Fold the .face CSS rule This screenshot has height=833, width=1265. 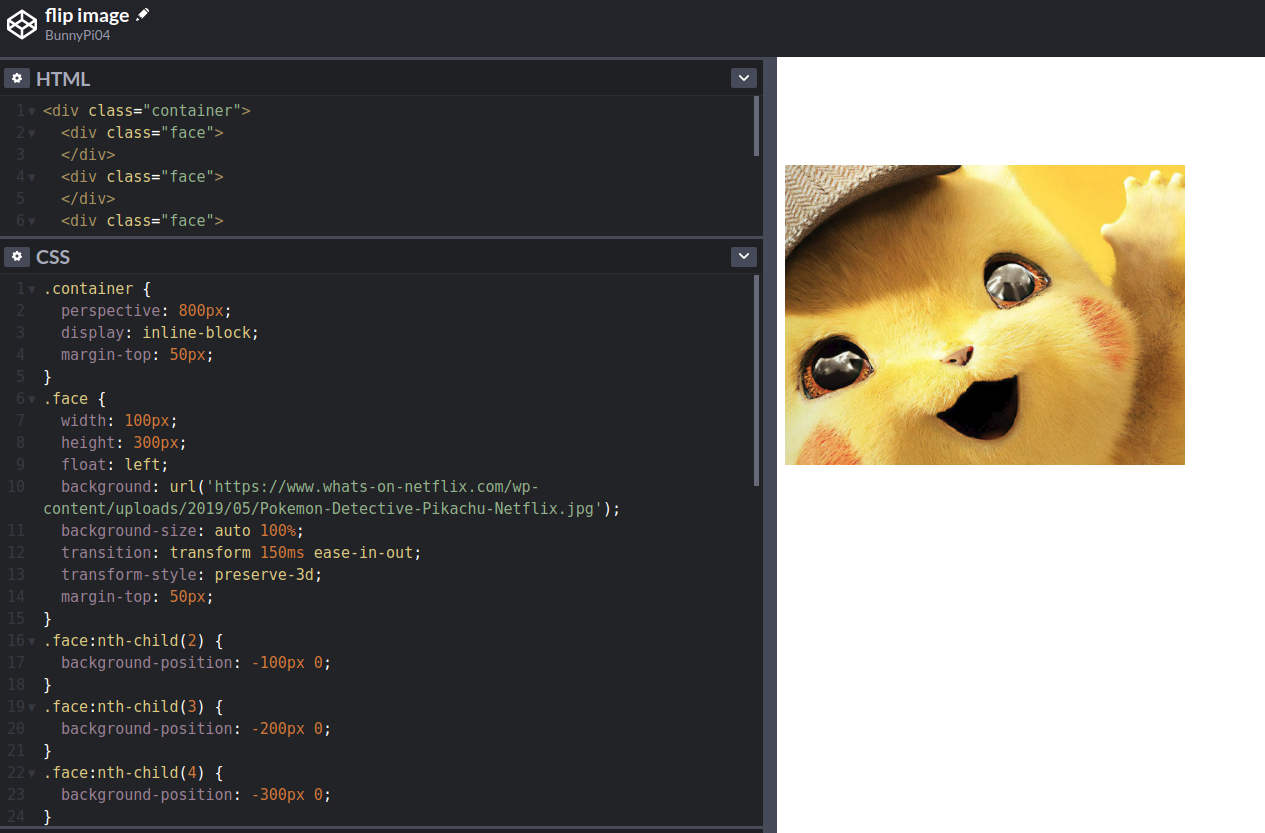coord(32,399)
